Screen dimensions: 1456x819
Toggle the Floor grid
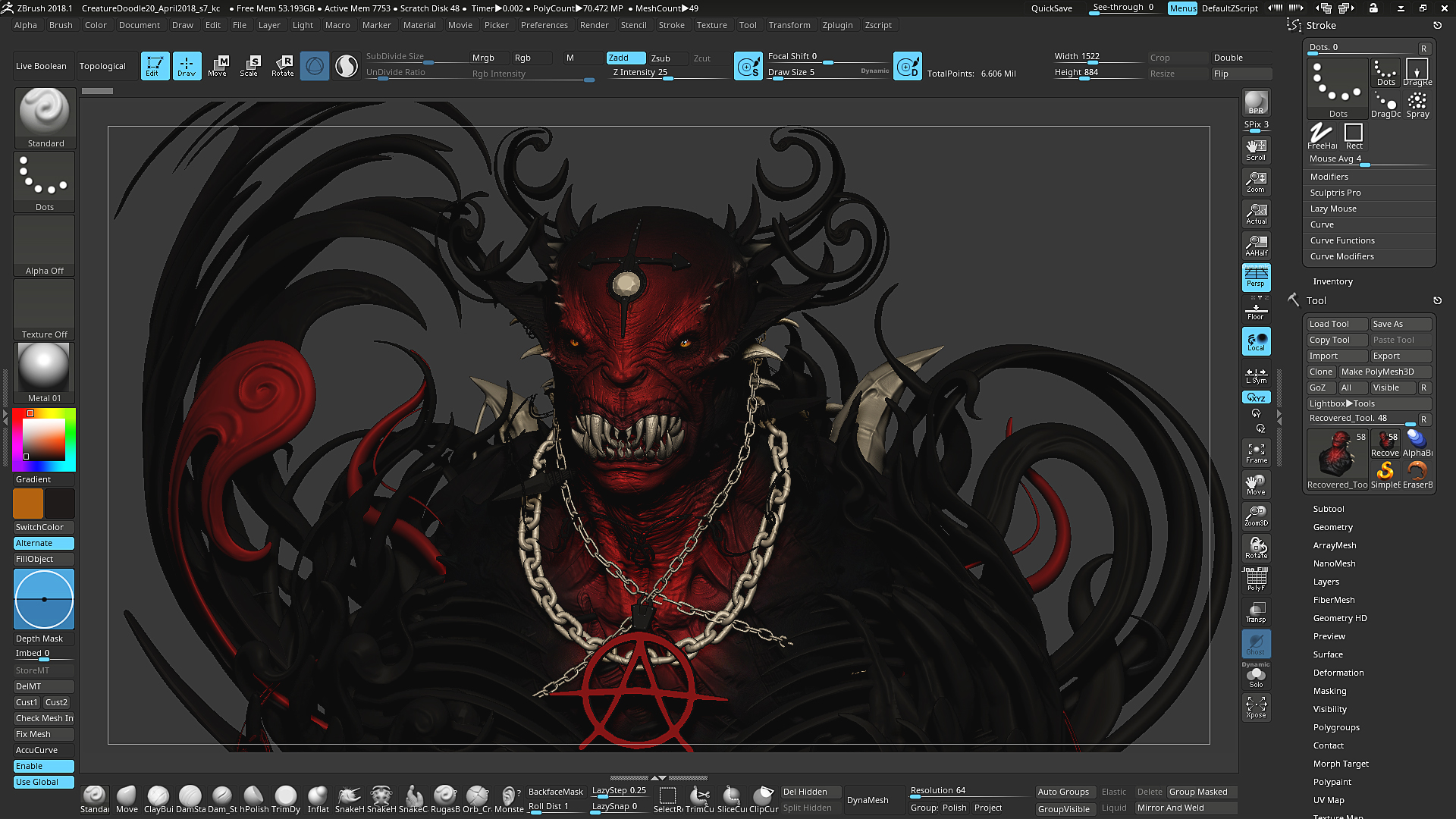[1256, 309]
